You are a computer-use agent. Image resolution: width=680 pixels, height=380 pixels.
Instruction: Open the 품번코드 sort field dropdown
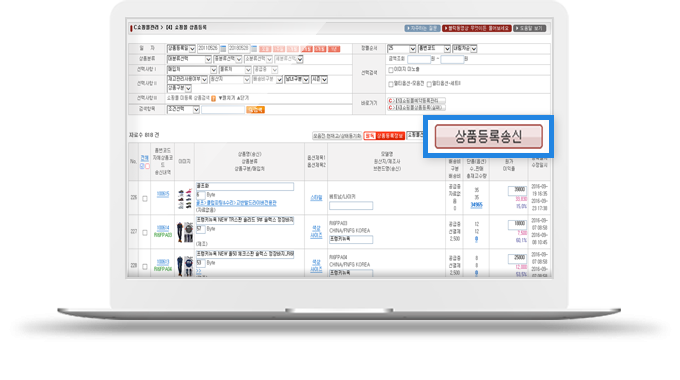[x=434, y=49]
